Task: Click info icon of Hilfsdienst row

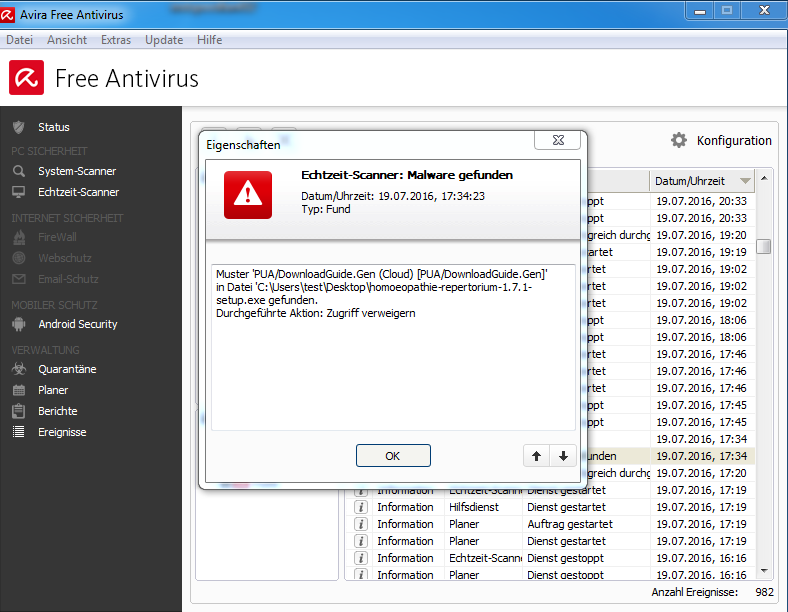Action: 360,507
